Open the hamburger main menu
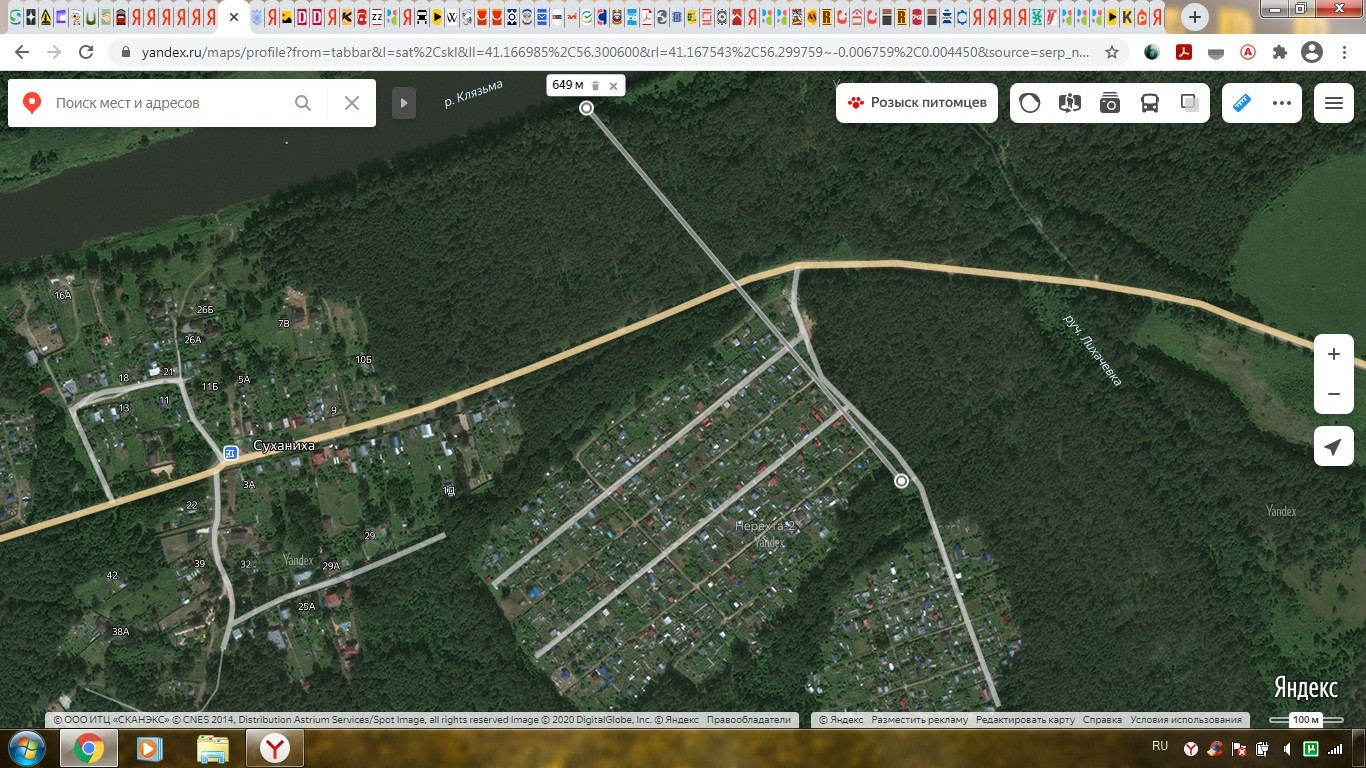The image size is (1366, 768). 1333,103
